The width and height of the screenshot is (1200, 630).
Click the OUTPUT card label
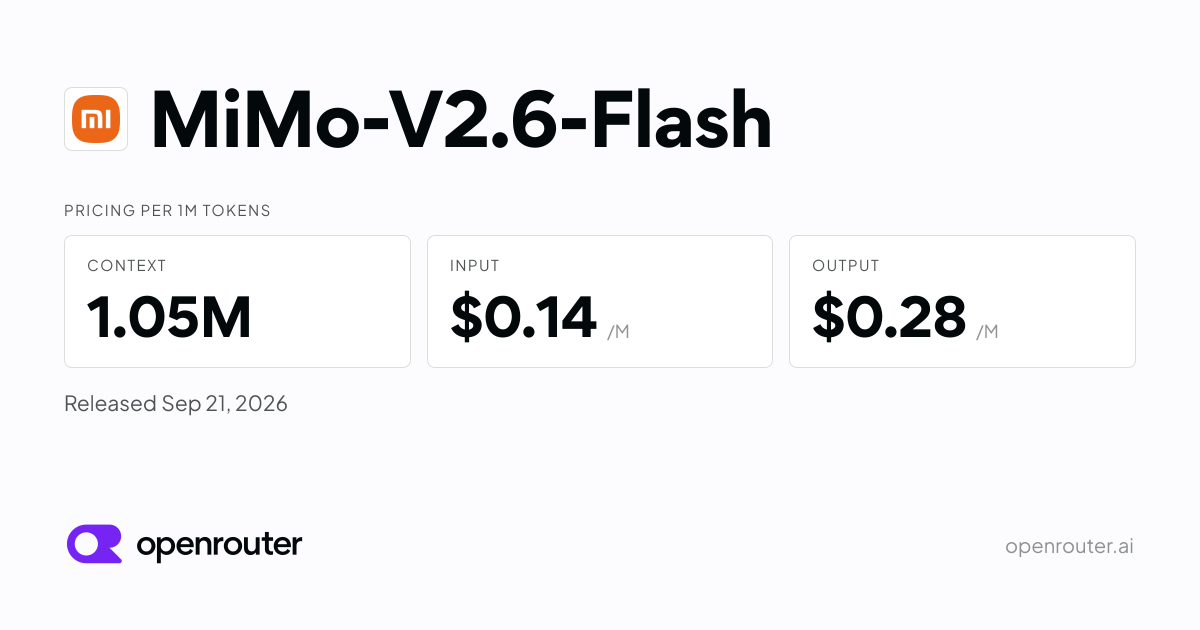(x=846, y=266)
